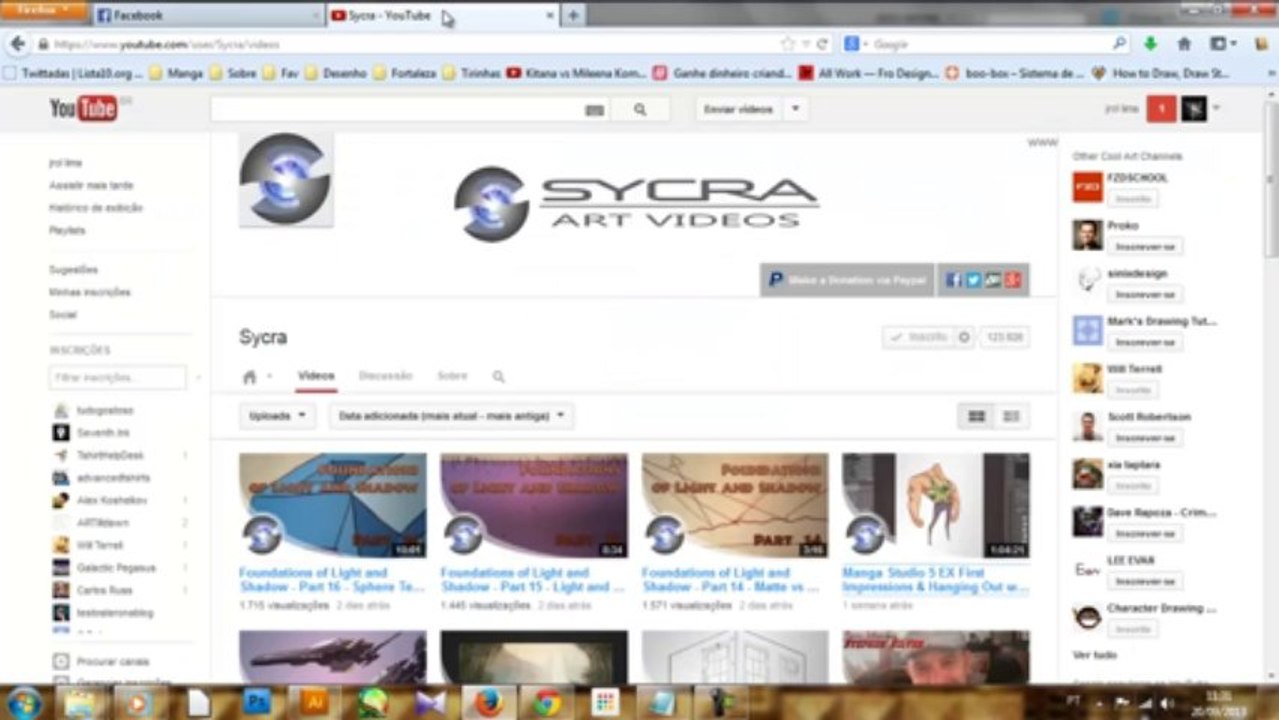The width and height of the screenshot is (1279, 720).
Task: Open Manga Studio 5 EX First Impressions link
Action: (x=935, y=580)
